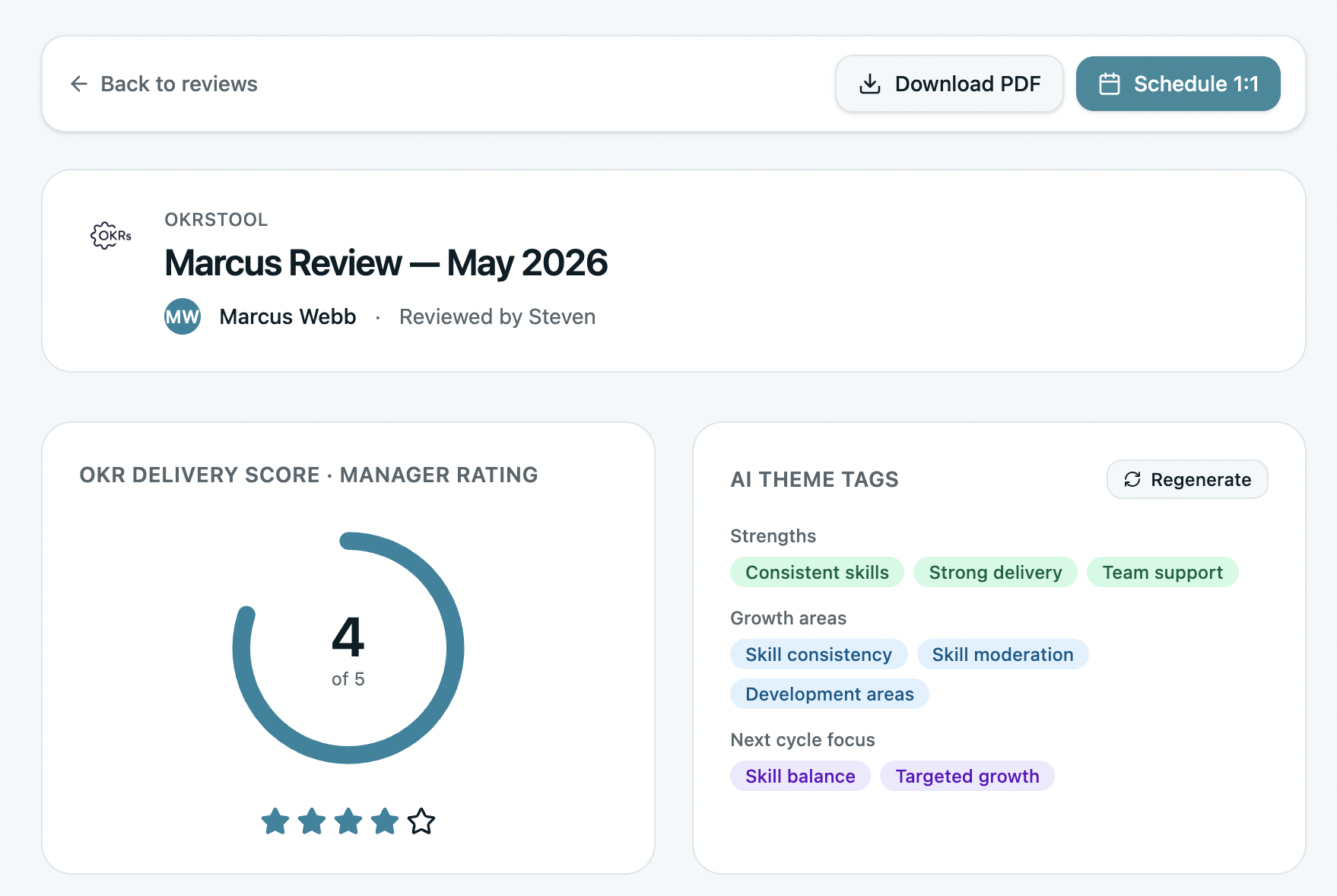
Task: Click the calendar icon in Schedule button
Action: pos(1110,84)
